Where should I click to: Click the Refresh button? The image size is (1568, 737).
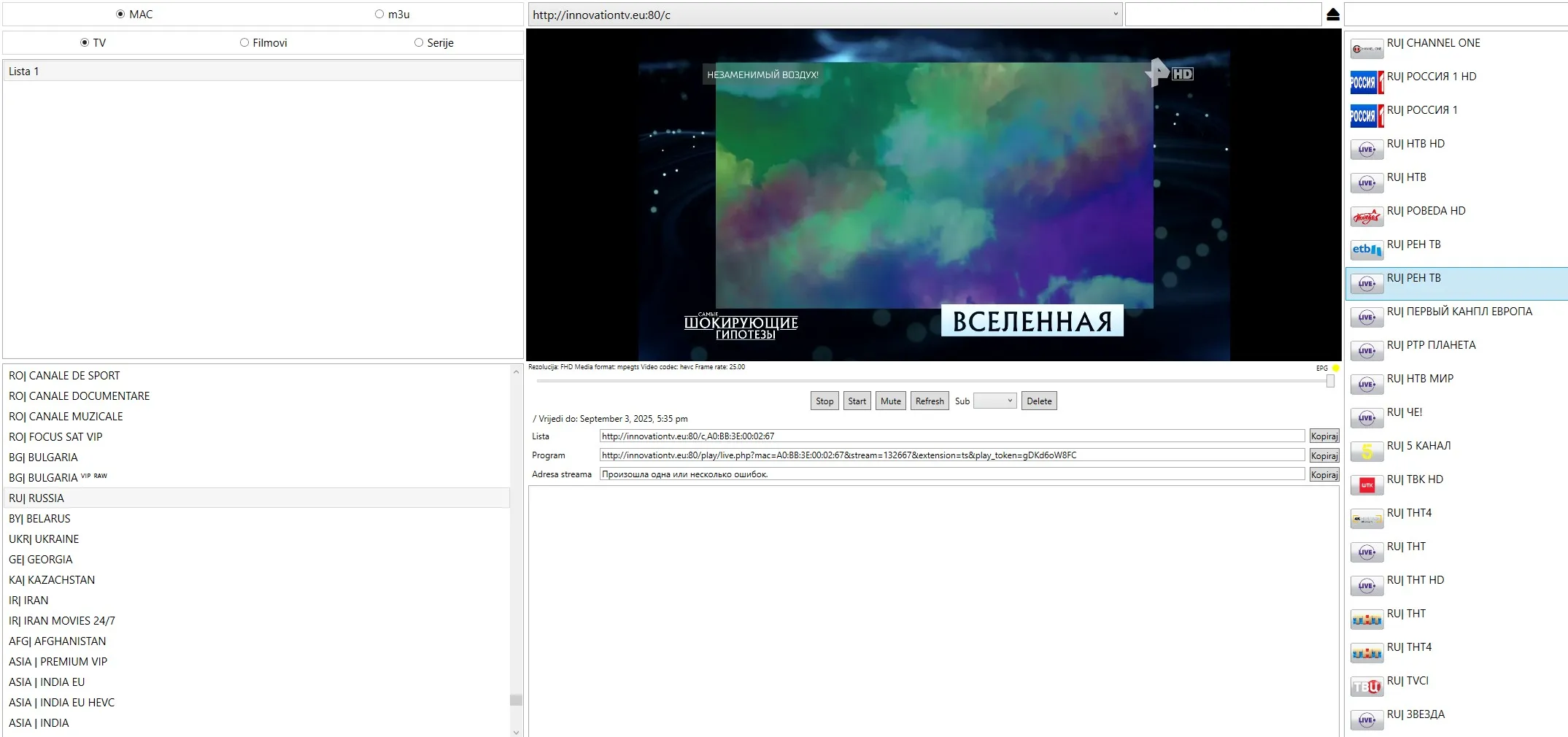click(x=930, y=401)
